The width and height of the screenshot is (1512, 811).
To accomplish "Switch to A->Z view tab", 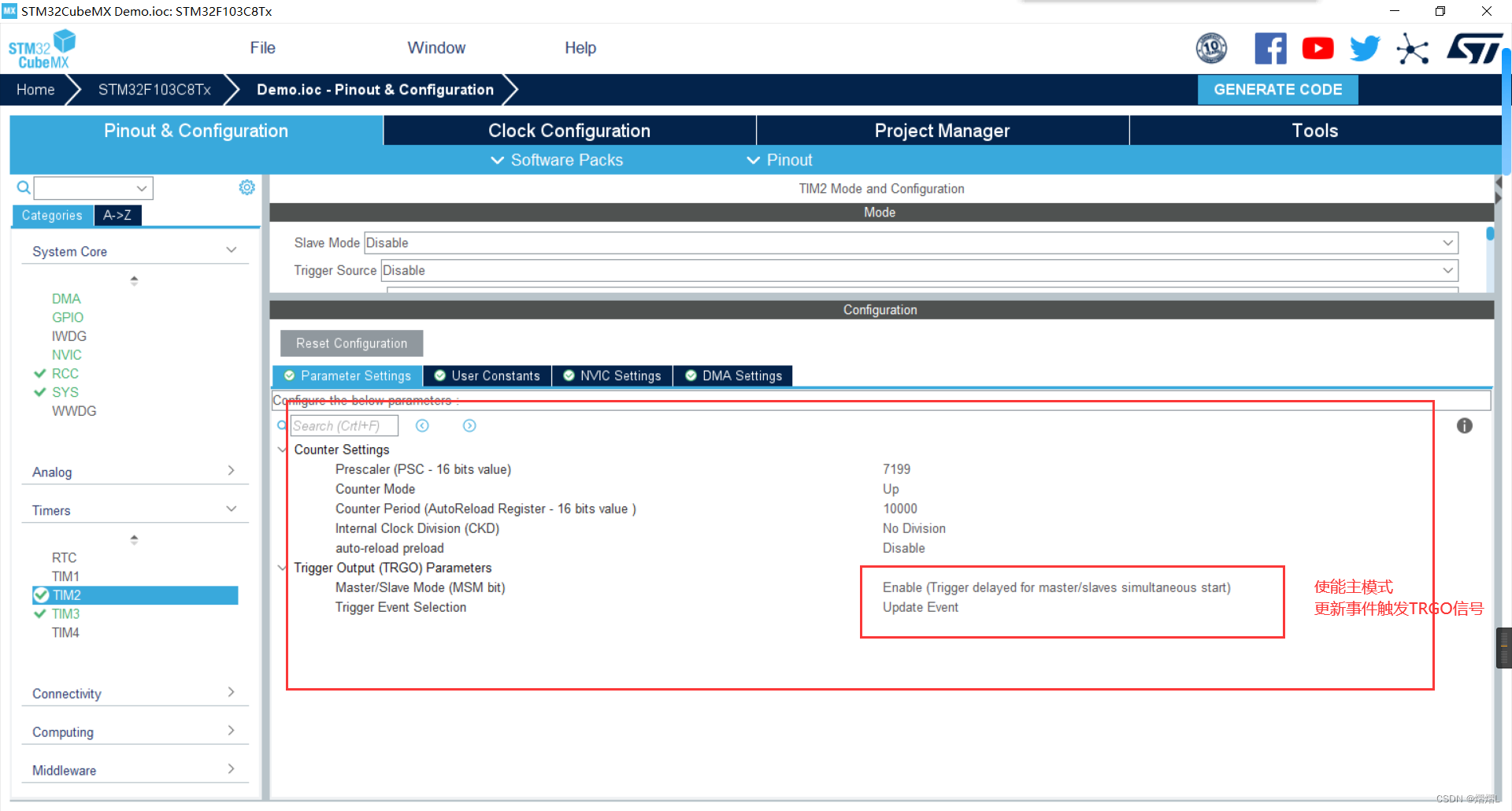I will [117, 215].
